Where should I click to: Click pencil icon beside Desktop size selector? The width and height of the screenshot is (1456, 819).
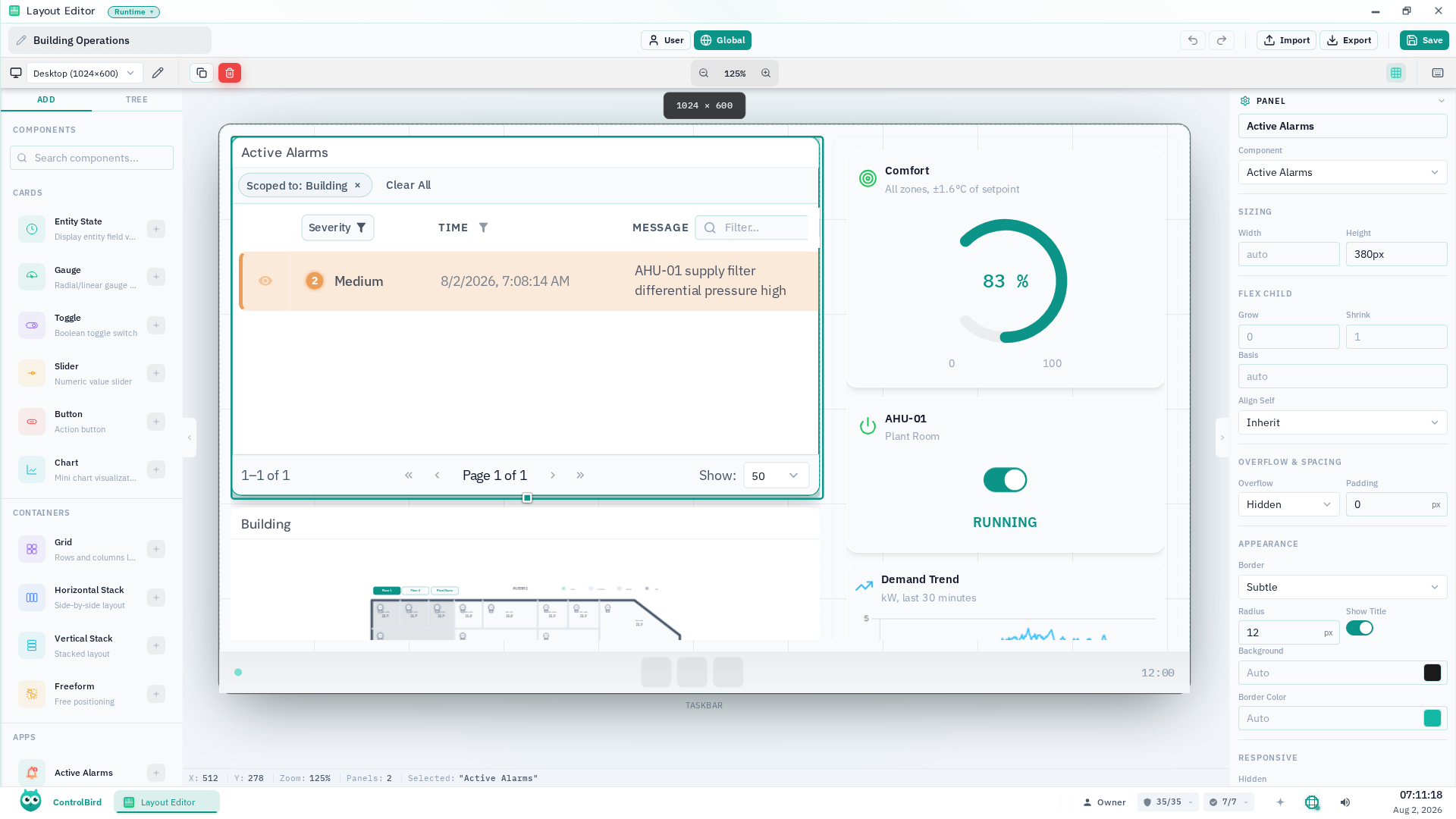158,73
